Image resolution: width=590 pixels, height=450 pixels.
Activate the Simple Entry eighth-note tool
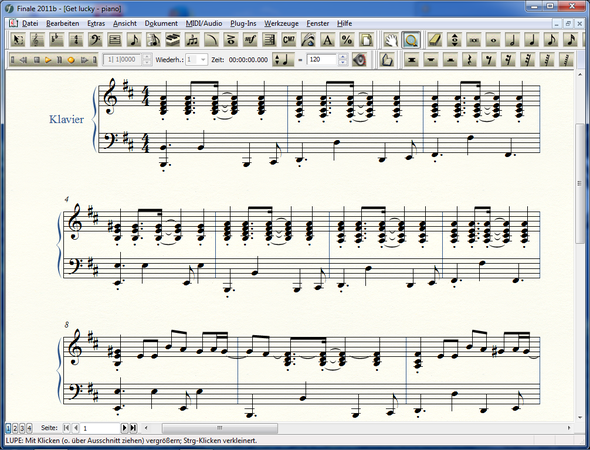(x=134, y=40)
